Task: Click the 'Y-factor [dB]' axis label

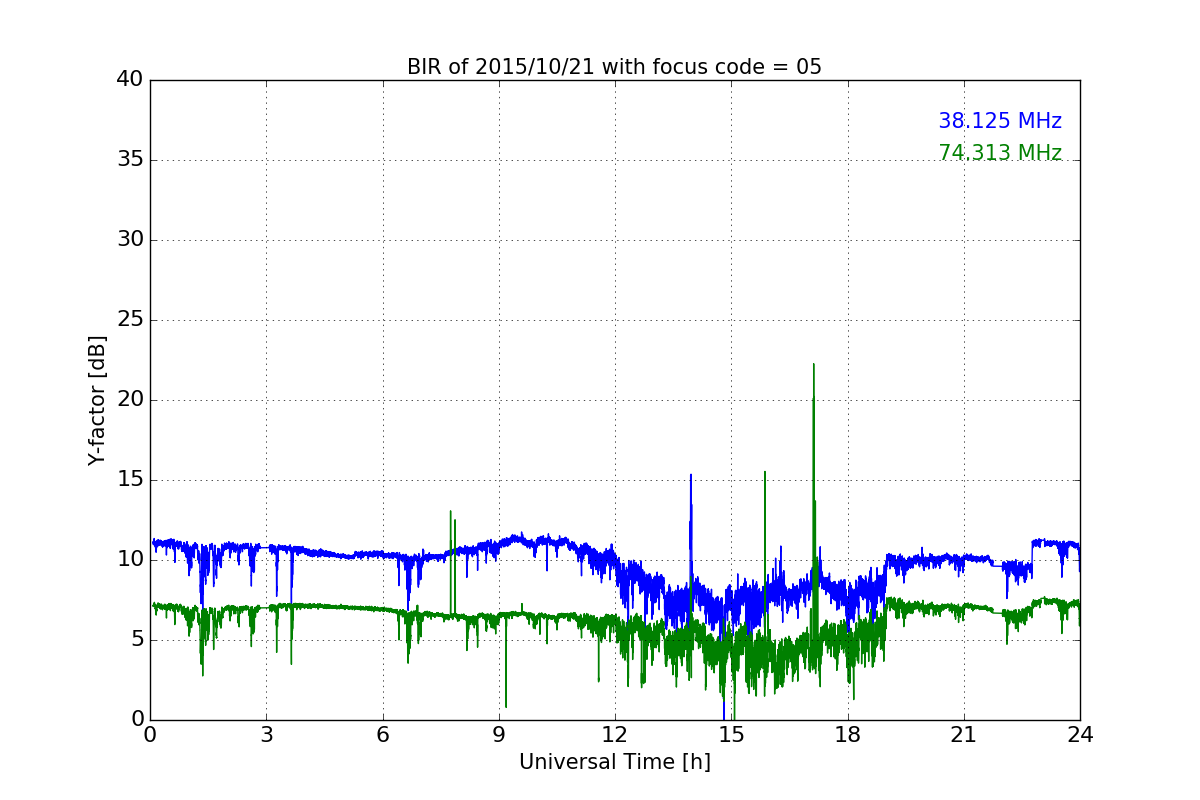Action: click(x=97, y=400)
